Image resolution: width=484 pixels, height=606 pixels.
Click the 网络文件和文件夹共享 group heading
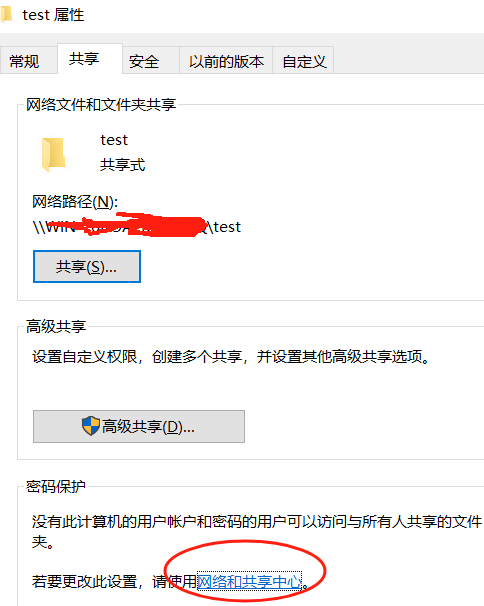click(x=101, y=104)
